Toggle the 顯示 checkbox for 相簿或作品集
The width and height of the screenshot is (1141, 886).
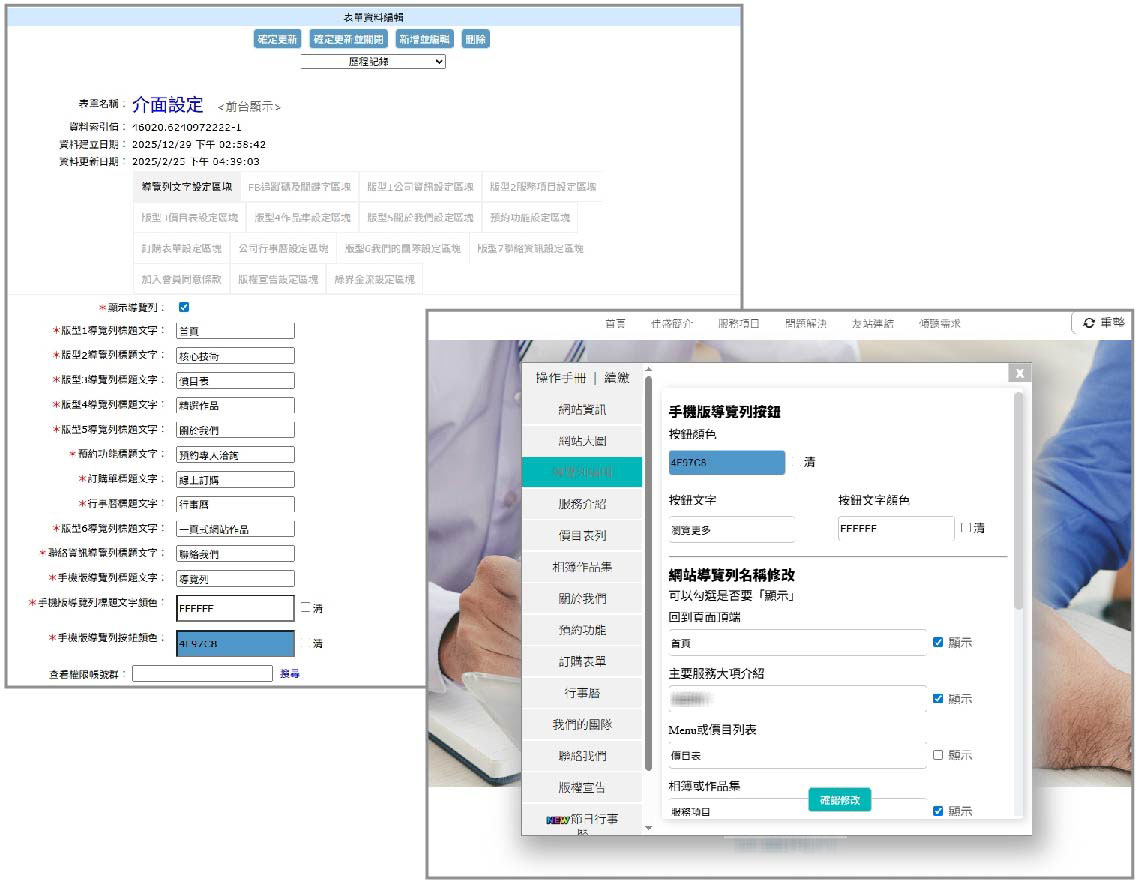(938, 811)
